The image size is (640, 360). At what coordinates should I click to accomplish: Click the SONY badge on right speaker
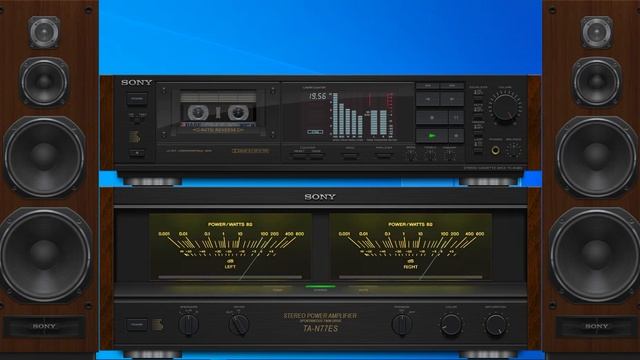[596, 327]
